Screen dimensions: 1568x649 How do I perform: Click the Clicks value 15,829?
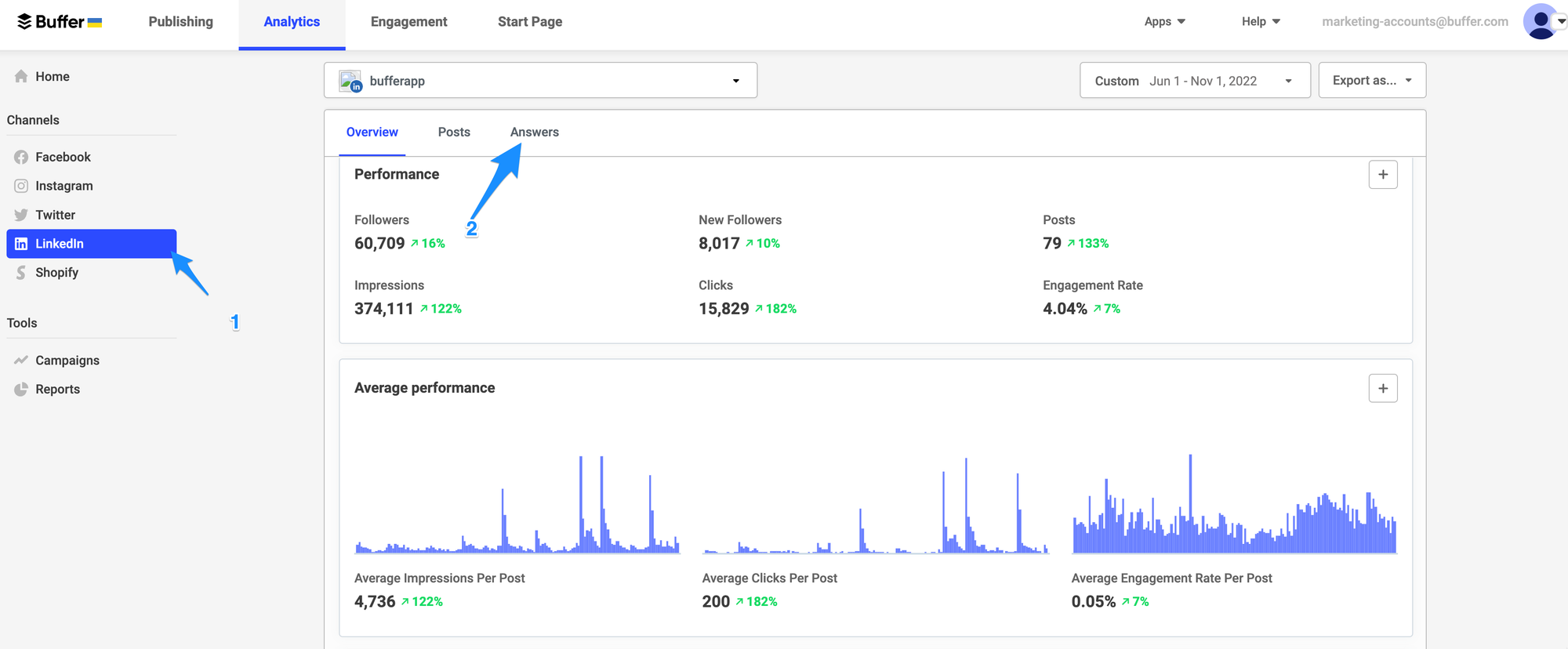click(724, 308)
